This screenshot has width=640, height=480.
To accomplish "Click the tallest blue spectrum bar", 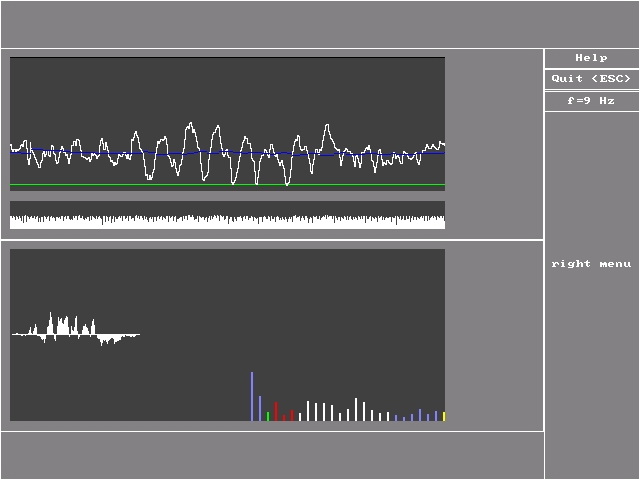I will click(252, 396).
